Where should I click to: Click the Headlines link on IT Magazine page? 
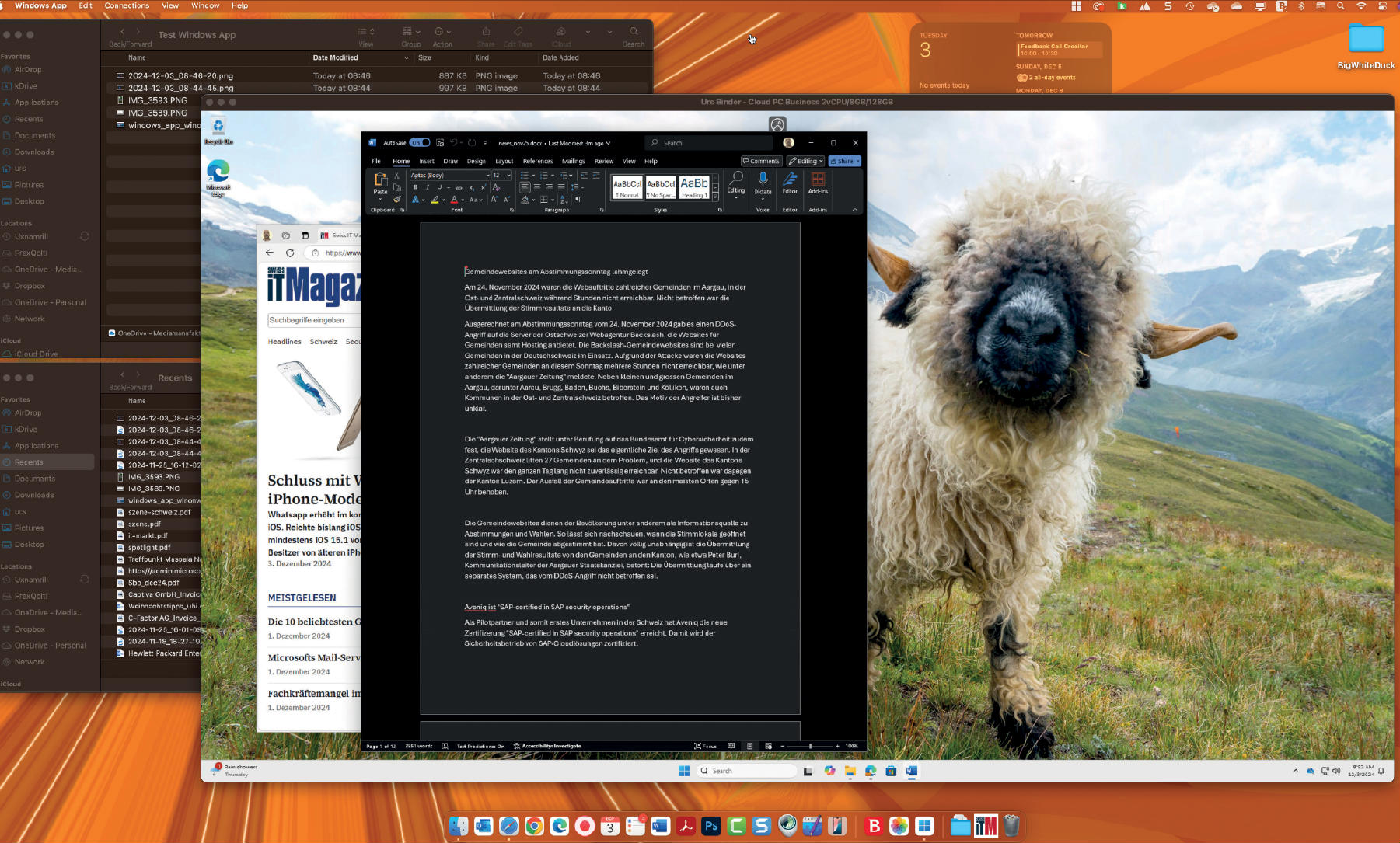[285, 341]
